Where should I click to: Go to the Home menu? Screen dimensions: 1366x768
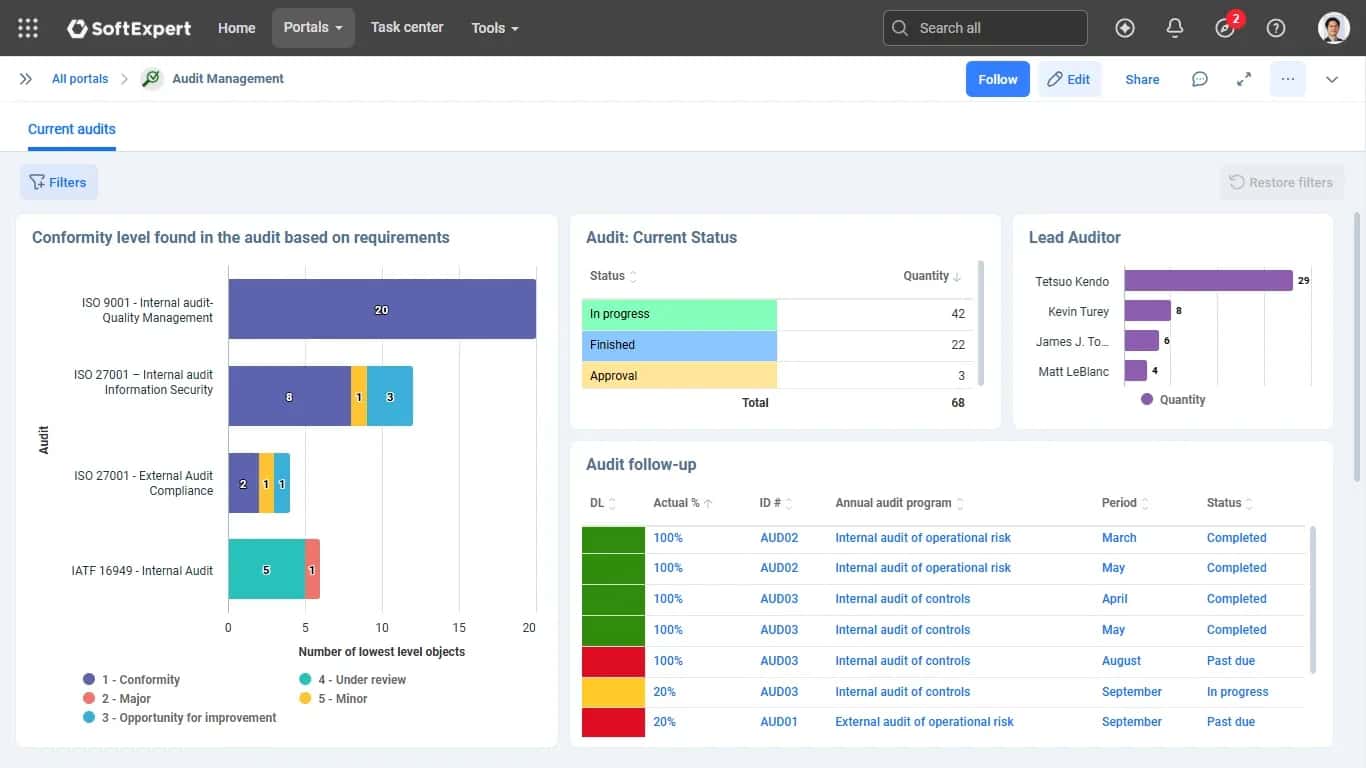coord(237,28)
